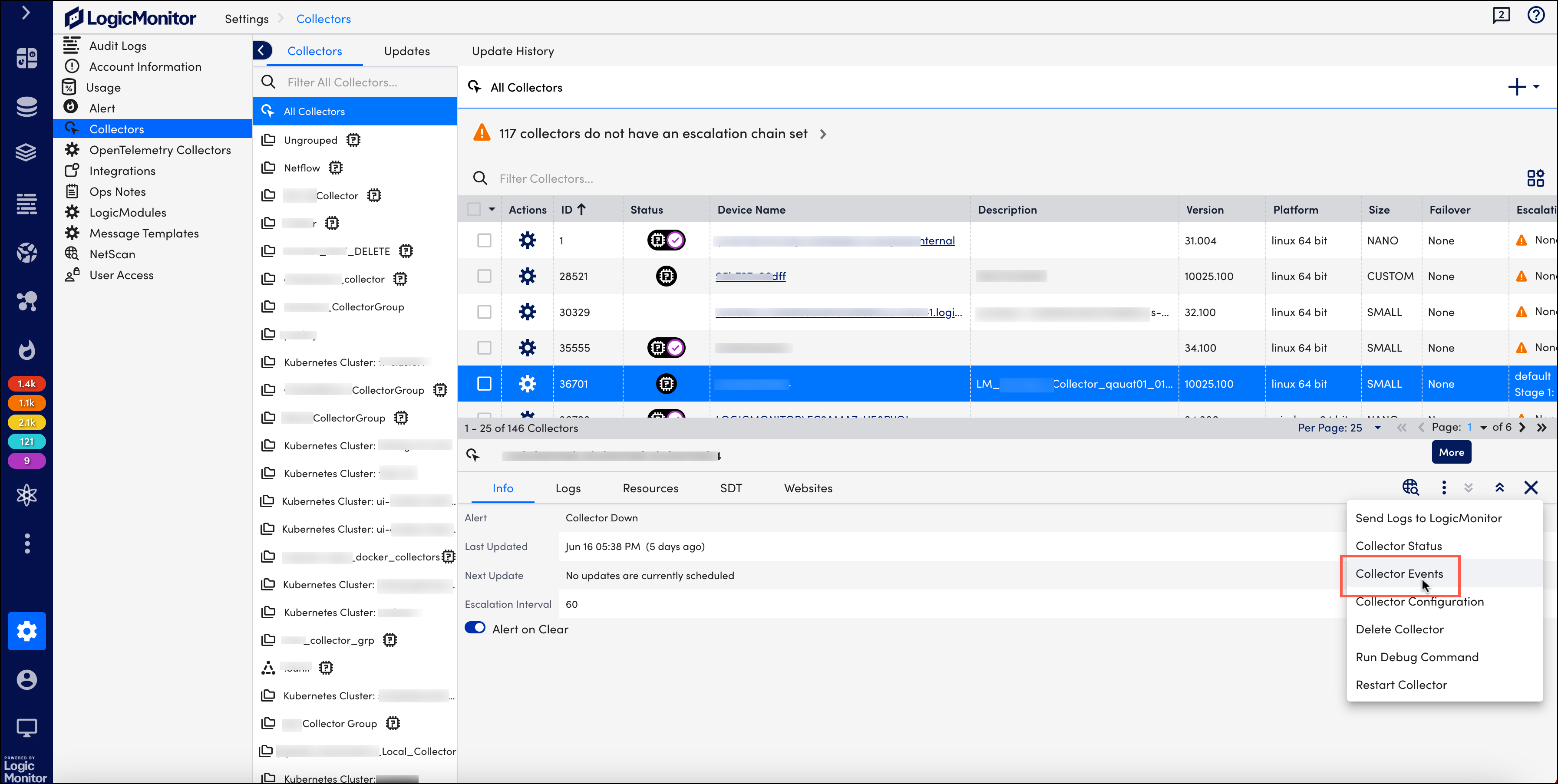Image resolution: width=1558 pixels, height=784 pixels.
Task: Check the box for collector 28521
Action: (484, 276)
